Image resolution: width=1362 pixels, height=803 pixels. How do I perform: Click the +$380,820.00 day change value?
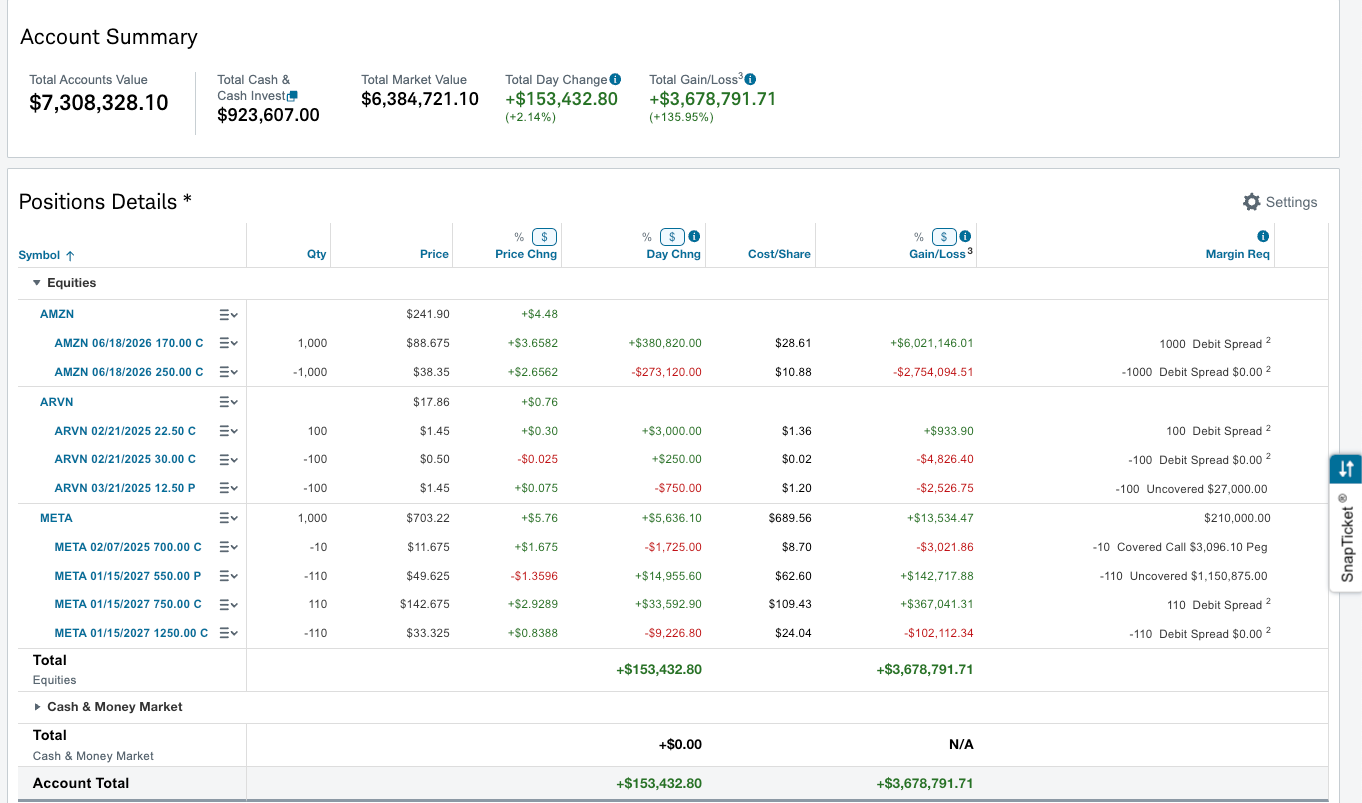(x=665, y=343)
